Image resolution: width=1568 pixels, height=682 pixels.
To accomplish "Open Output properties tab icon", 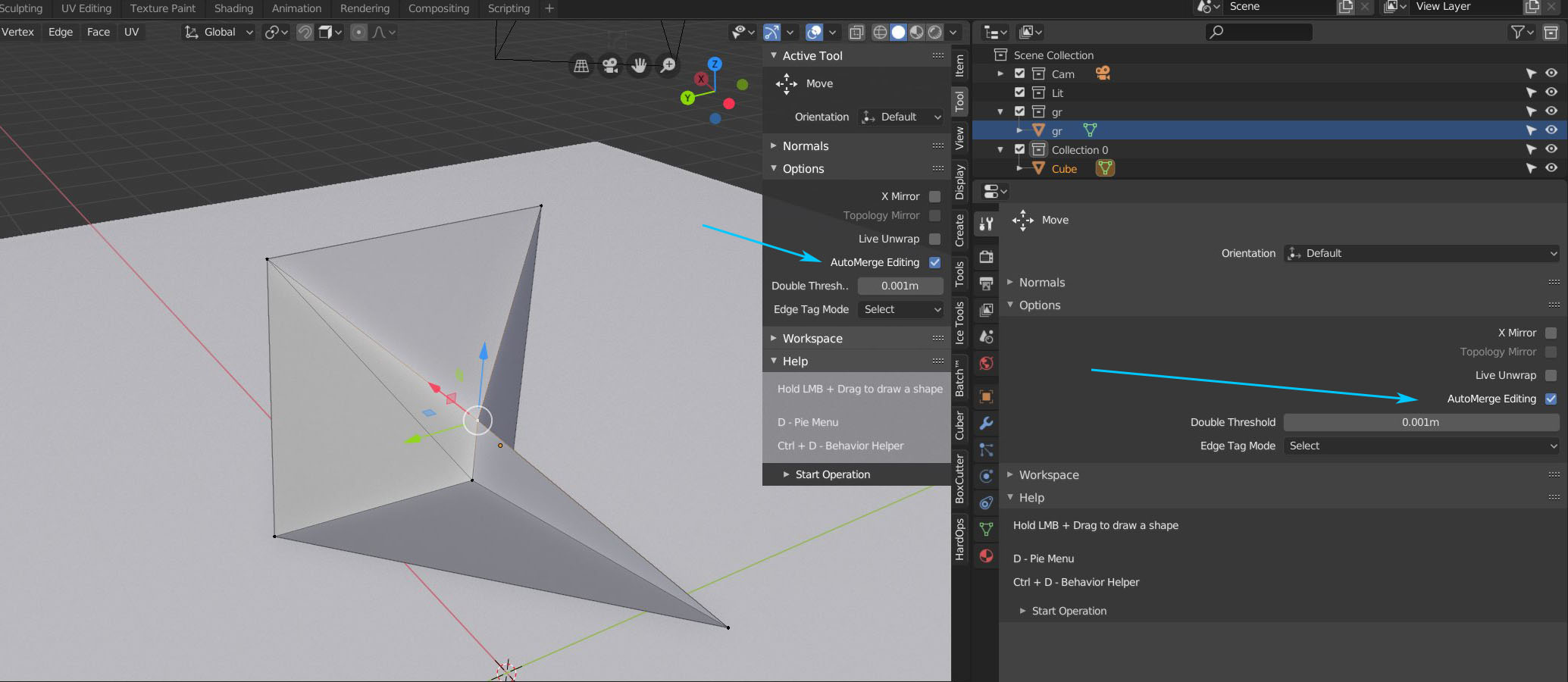I will [986, 283].
